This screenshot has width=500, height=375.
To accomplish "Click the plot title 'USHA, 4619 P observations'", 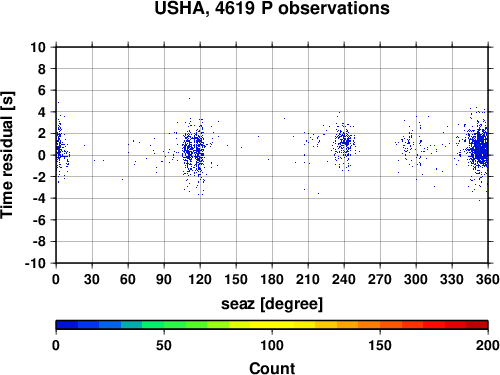I will (x=272, y=8).
